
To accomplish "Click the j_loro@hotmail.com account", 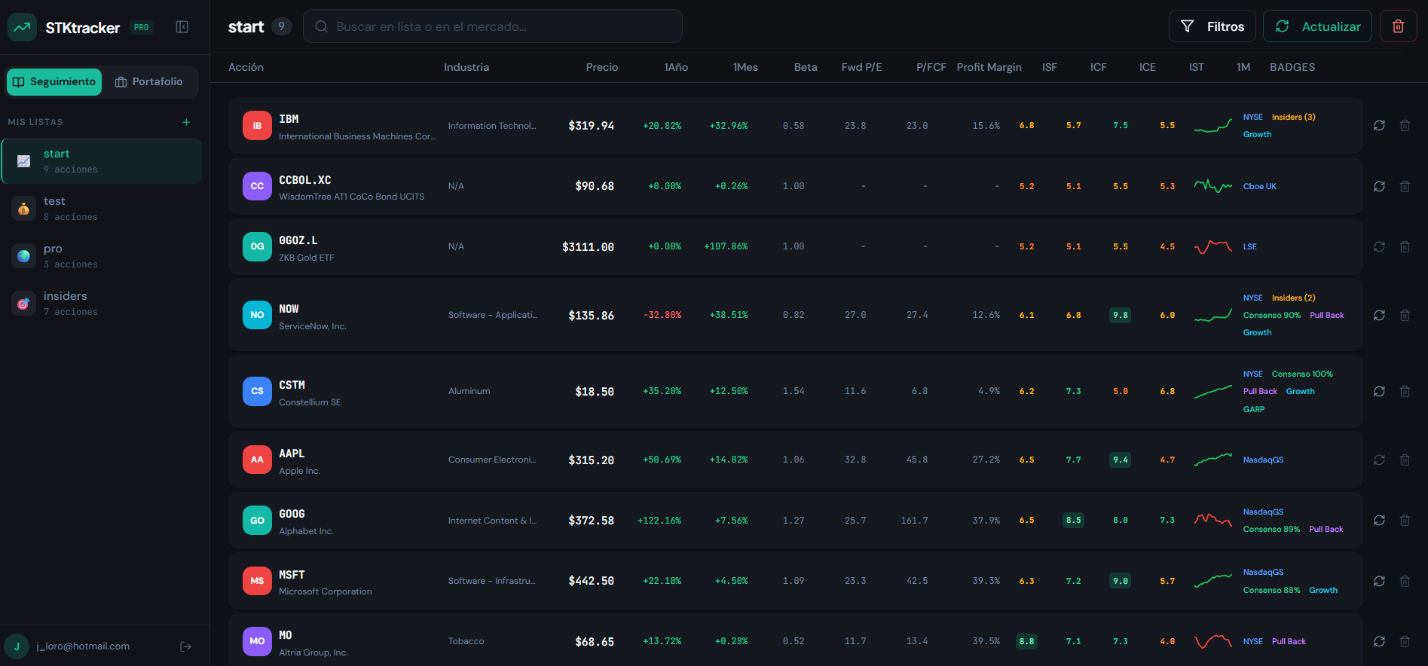I will (x=83, y=646).
